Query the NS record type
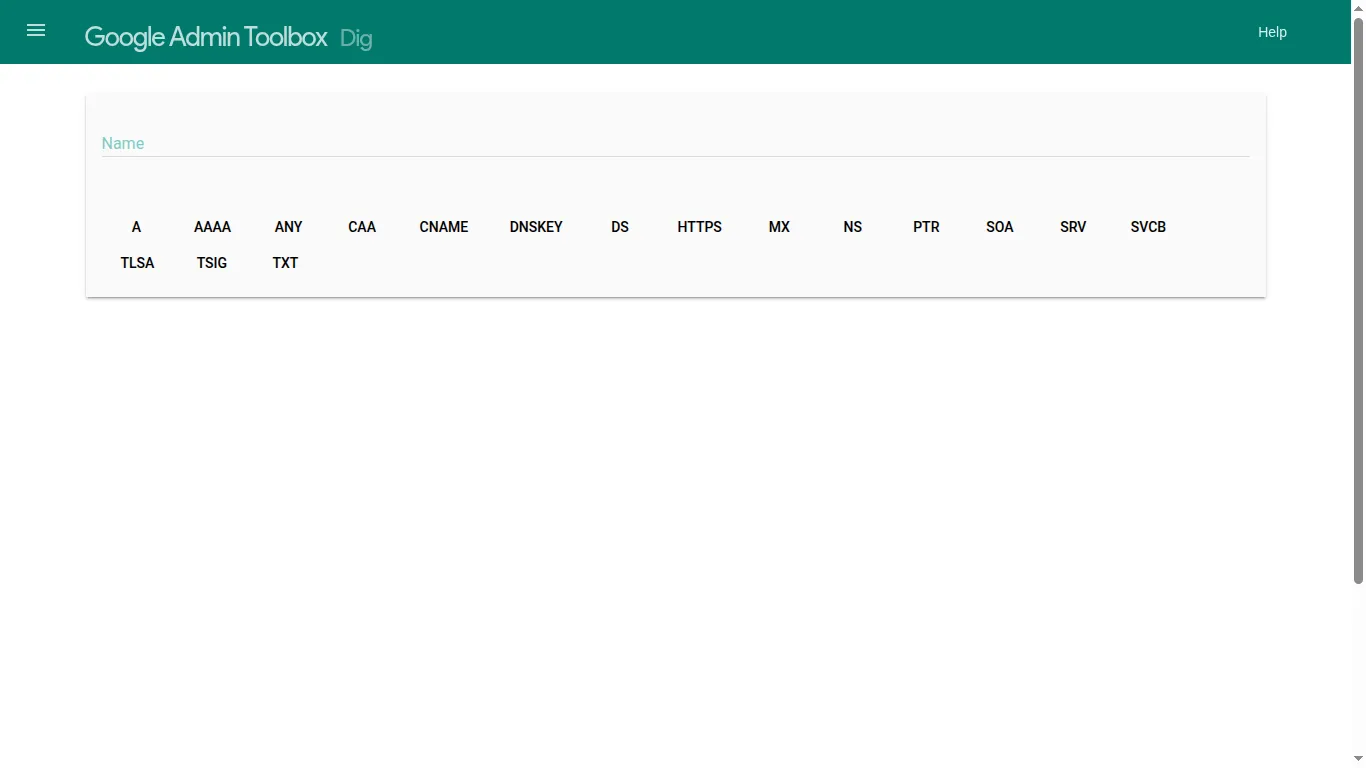The image size is (1366, 768). (x=852, y=227)
